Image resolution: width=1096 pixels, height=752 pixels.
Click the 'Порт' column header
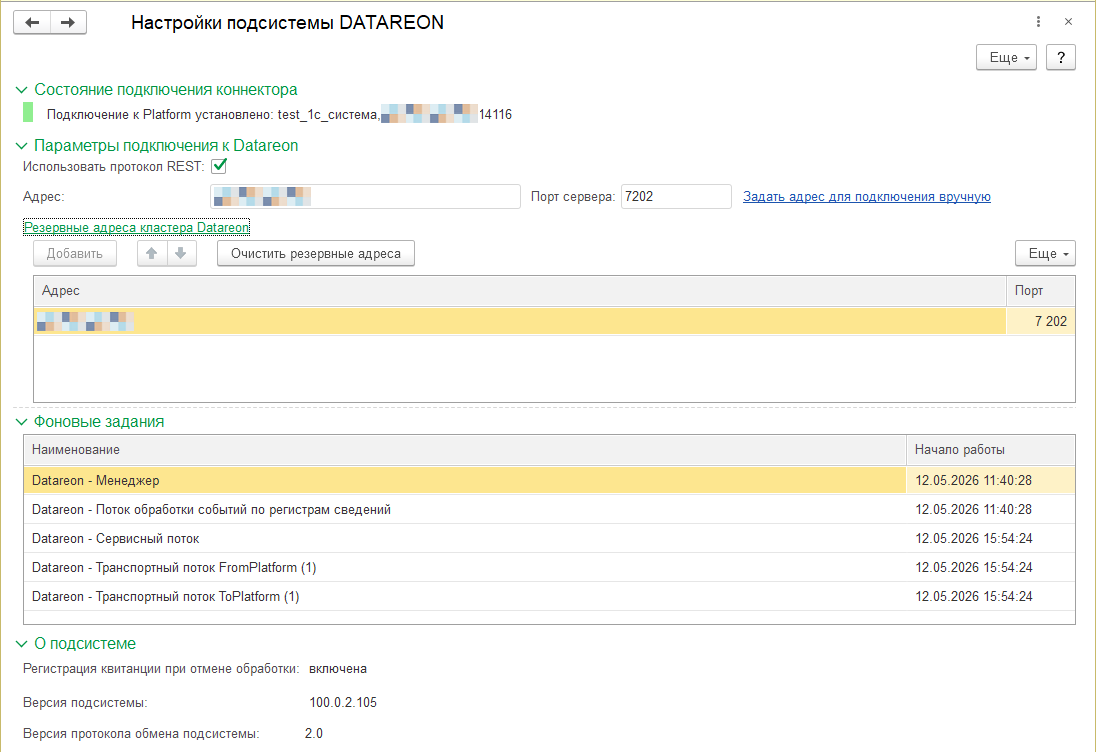pyautogui.click(x=1041, y=291)
